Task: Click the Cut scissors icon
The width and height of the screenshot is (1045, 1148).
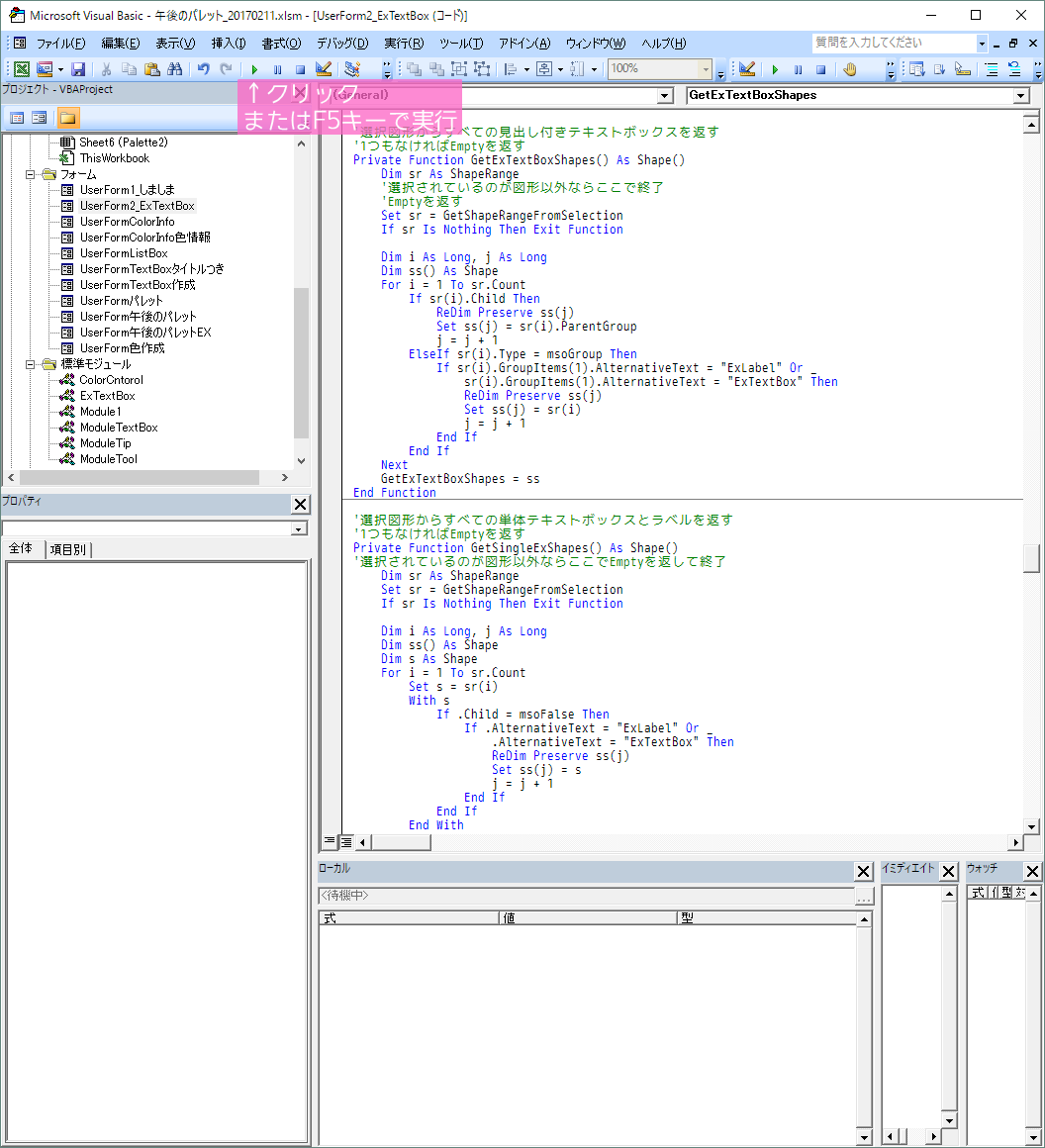Action: (106, 69)
